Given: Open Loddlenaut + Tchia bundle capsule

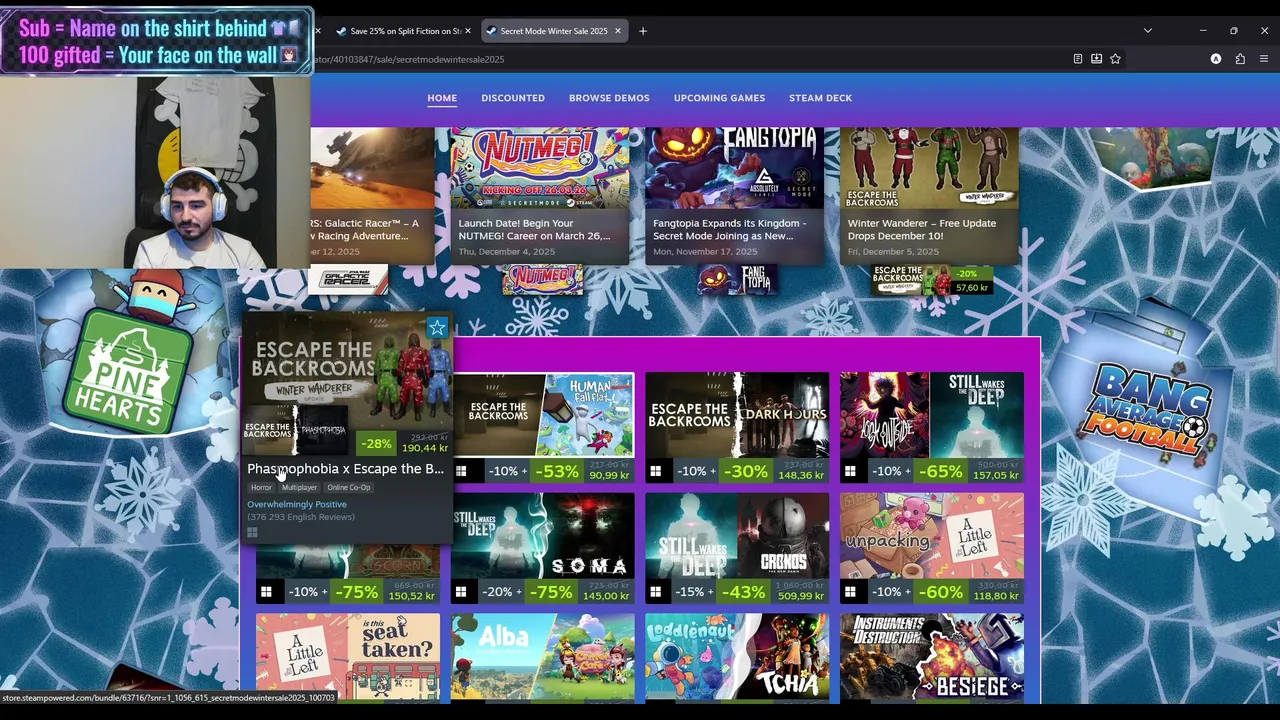Looking at the screenshot, I should click(737, 656).
